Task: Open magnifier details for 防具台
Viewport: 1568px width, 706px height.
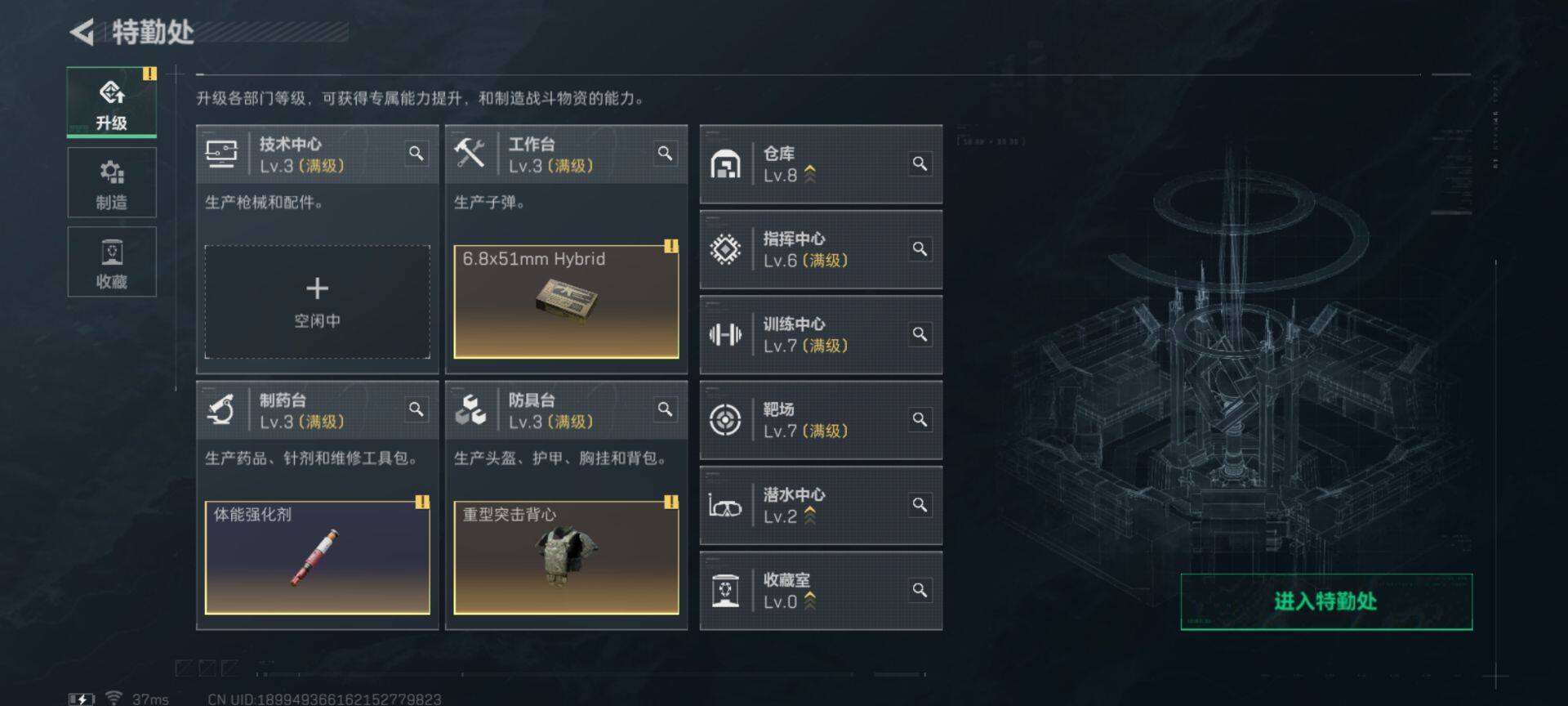Action: tap(666, 409)
